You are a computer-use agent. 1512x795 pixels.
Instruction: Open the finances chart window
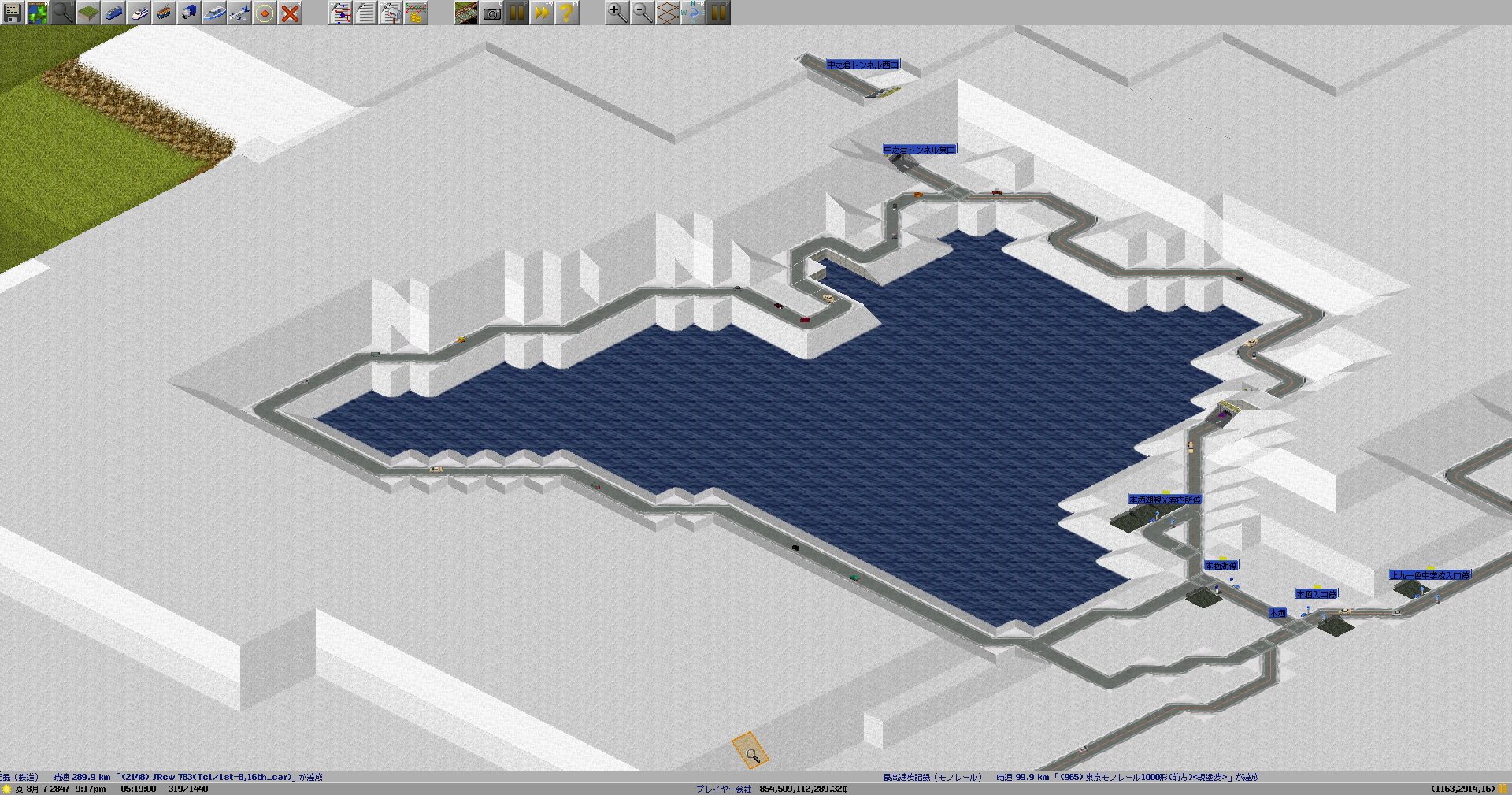(x=416, y=13)
